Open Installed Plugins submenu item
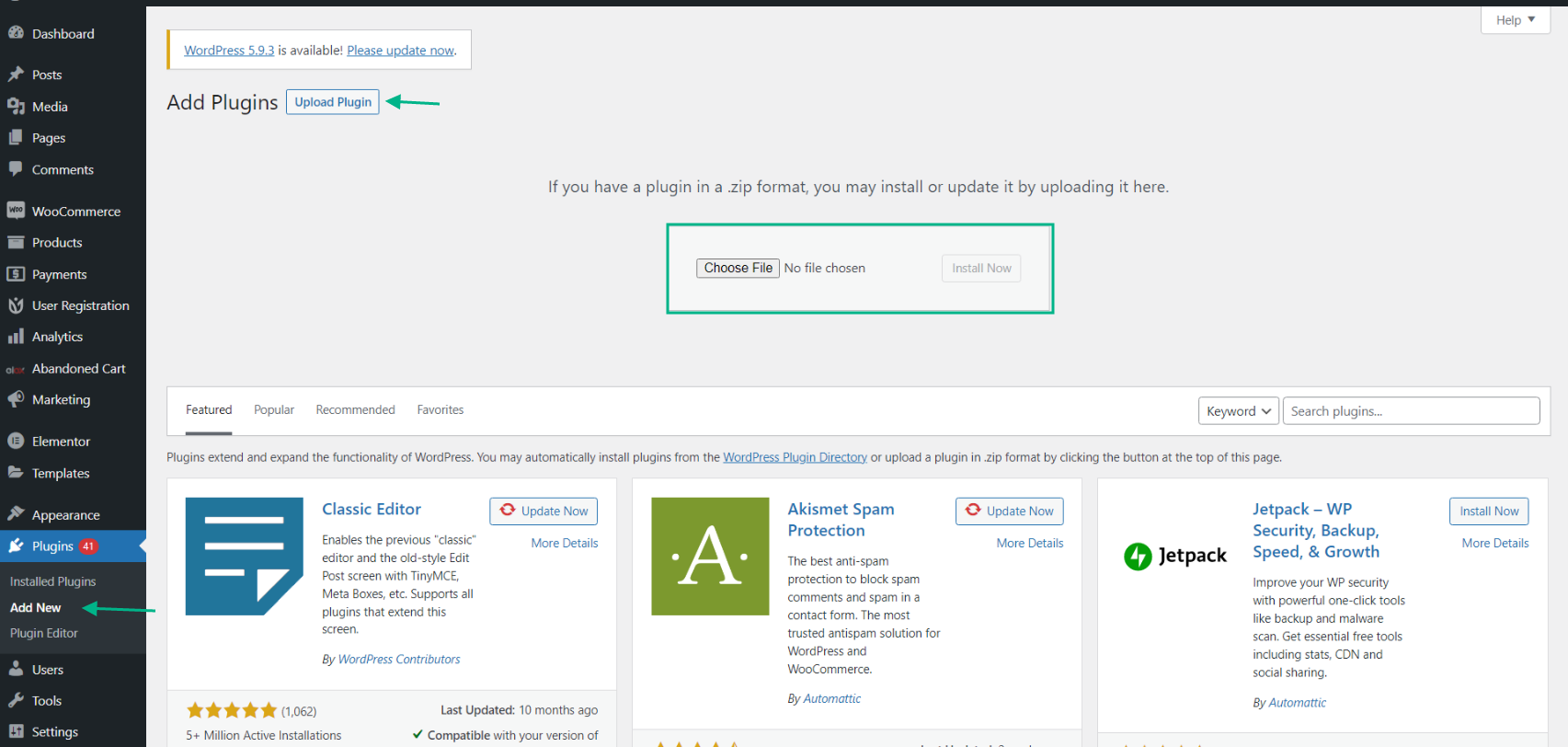The width and height of the screenshot is (1568, 747). pos(53,581)
